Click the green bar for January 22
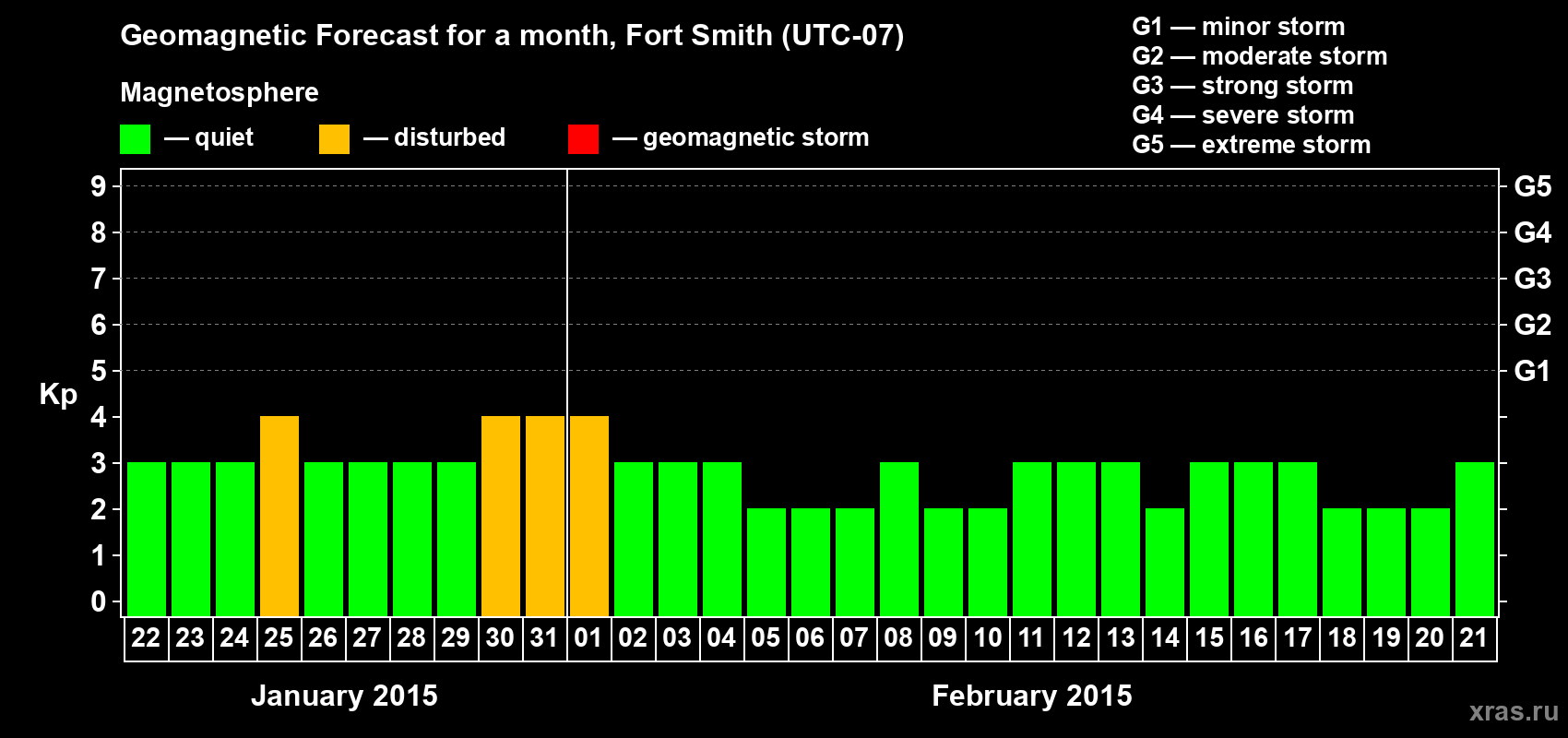The image size is (1568, 738). tap(147, 540)
